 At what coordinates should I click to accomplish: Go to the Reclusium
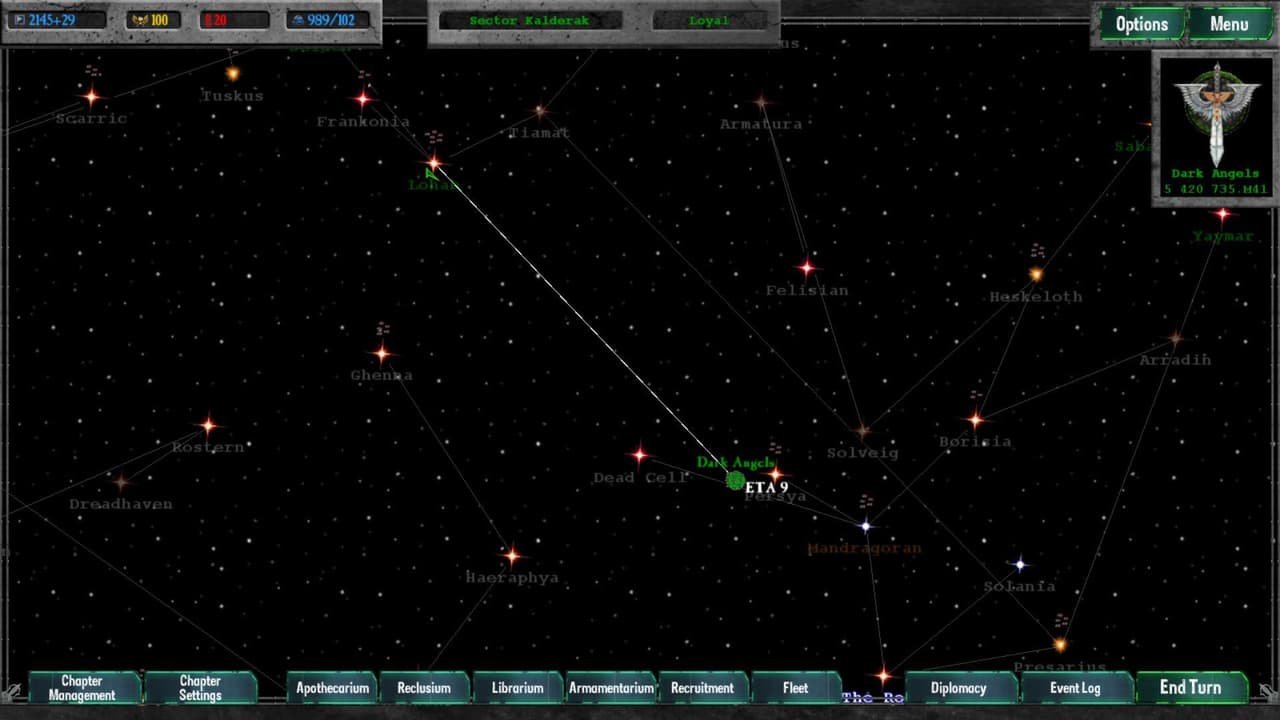pos(424,688)
